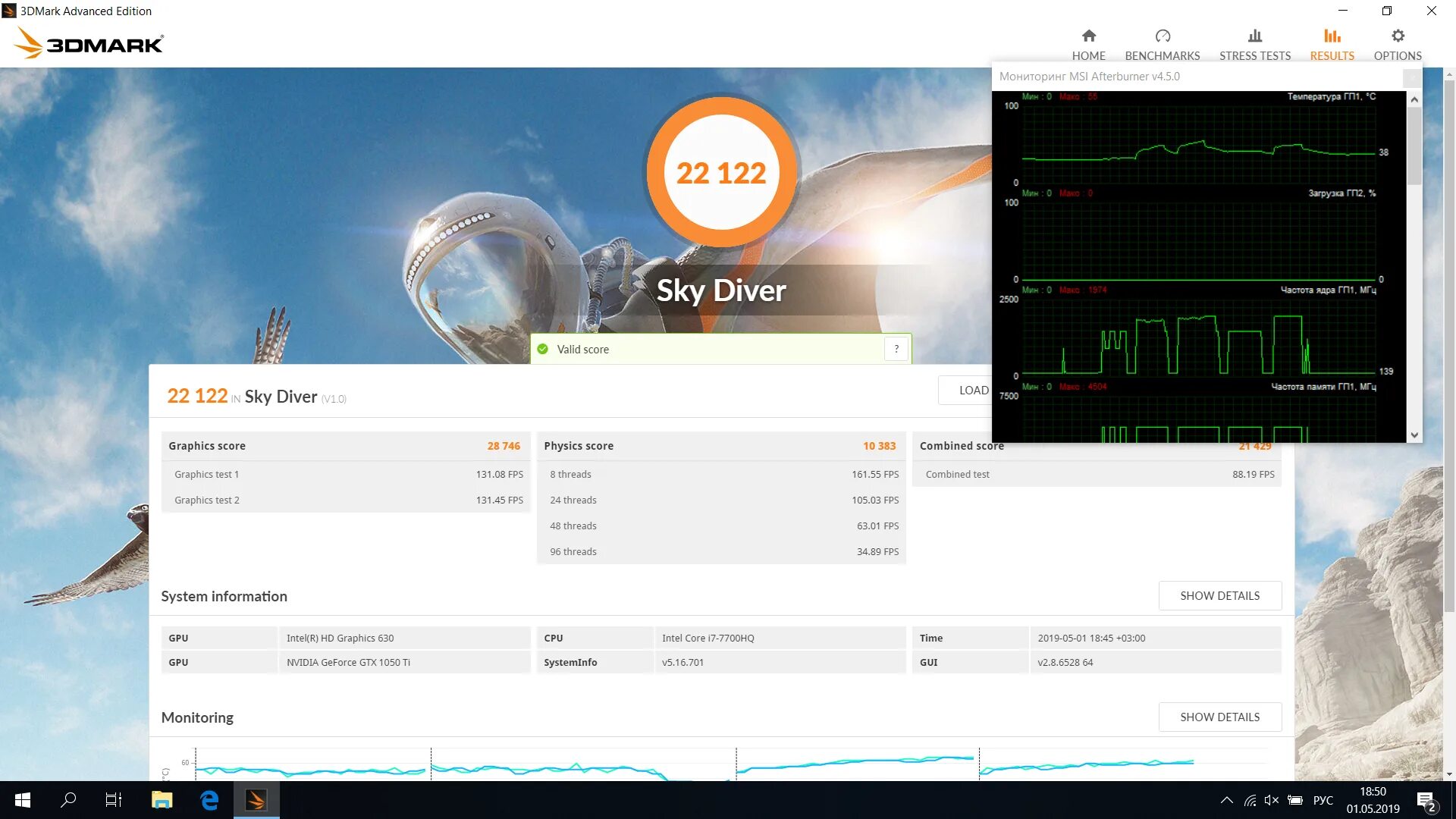Screen dimensions: 1456x819
Task: Show details for Monitoring section
Action: coord(1219,717)
